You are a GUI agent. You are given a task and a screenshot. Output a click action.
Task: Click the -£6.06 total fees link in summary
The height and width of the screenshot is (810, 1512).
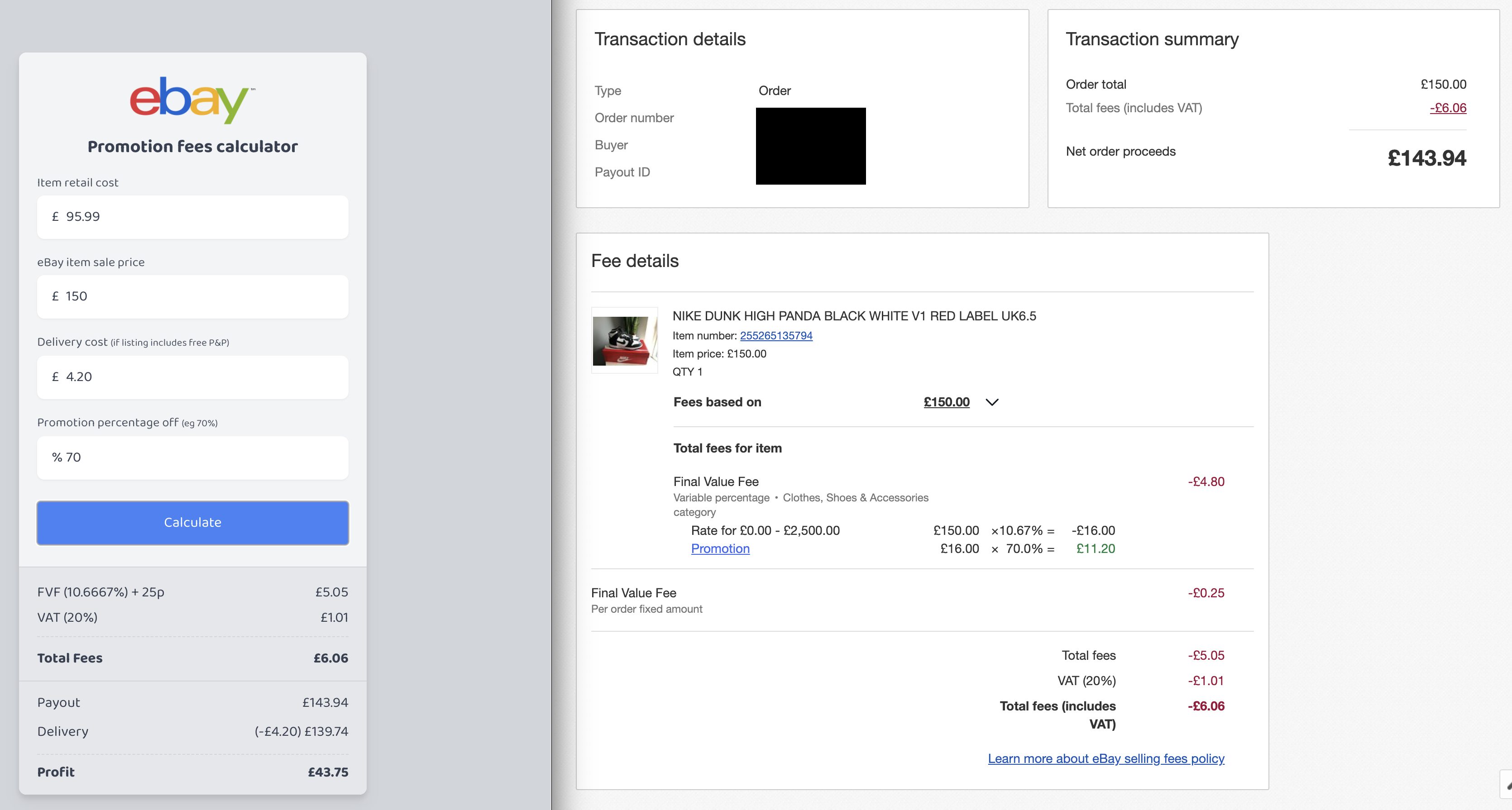1447,108
